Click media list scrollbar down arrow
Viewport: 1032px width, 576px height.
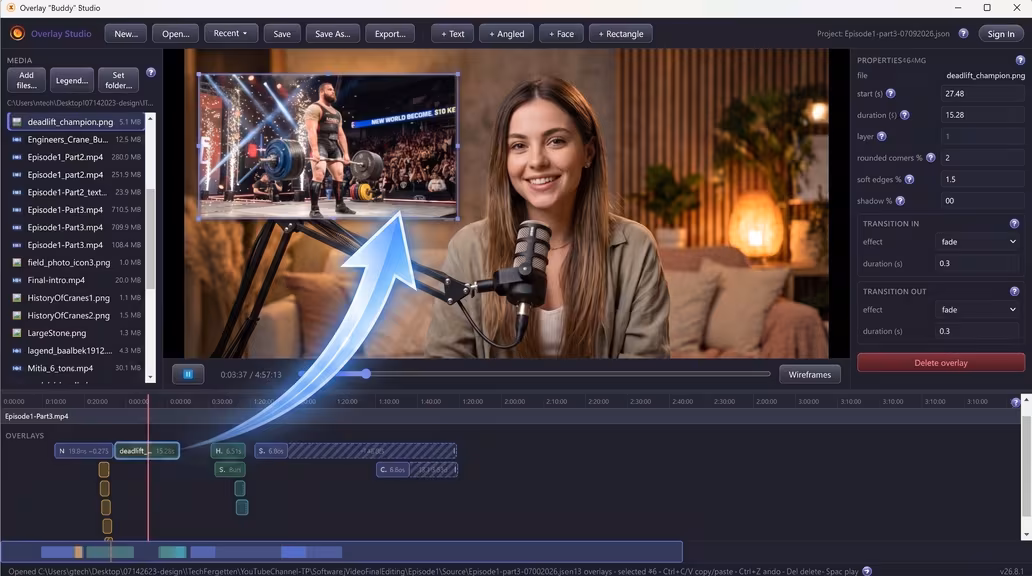pos(150,377)
